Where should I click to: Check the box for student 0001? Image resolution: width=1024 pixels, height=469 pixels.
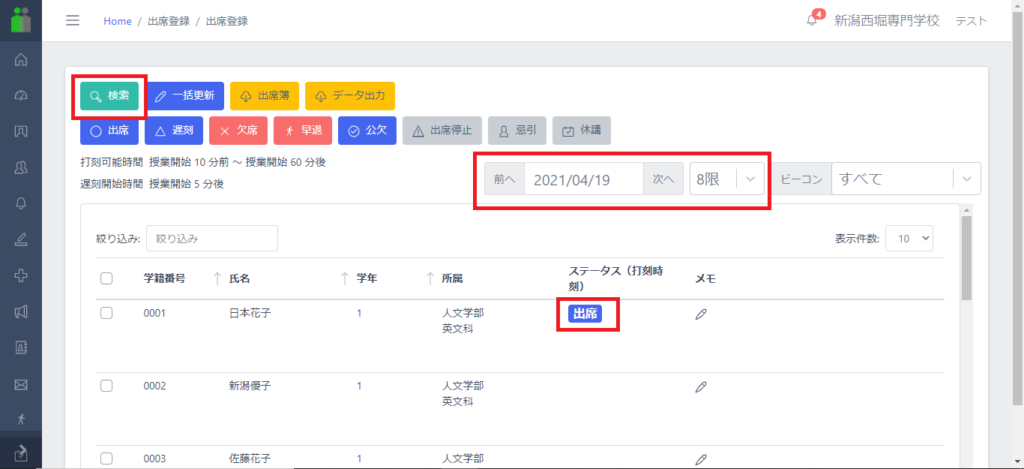click(x=106, y=313)
